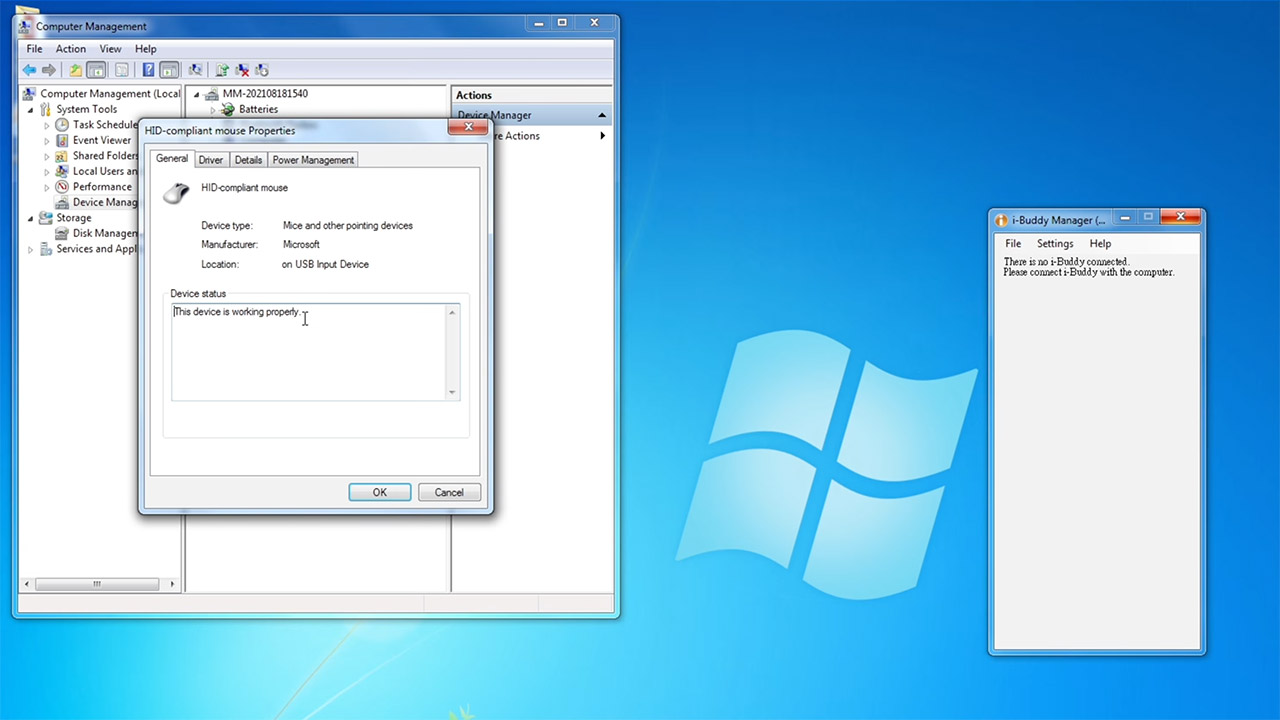Click the Device status scroll down arrow
Viewport: 1280px width, 720px height.
click(452, 392)
